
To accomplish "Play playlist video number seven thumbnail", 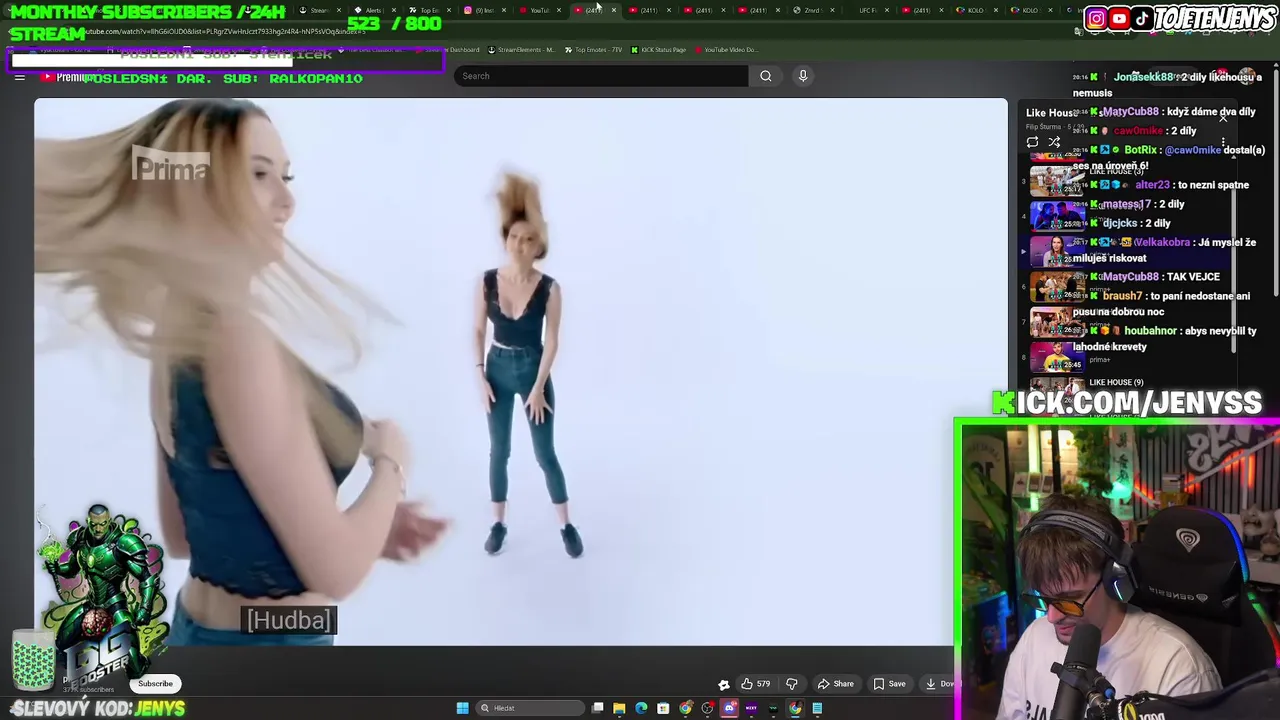I will 1057,322.
